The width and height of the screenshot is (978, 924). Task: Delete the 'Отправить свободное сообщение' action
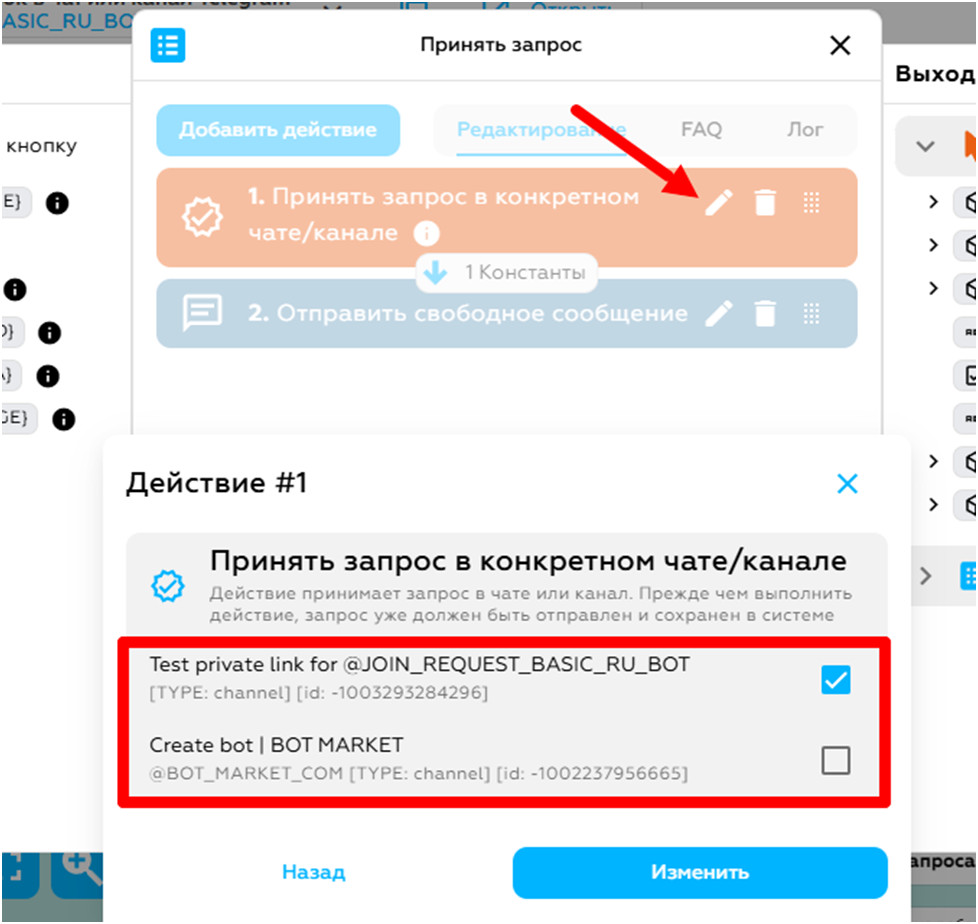click(765, 313)
